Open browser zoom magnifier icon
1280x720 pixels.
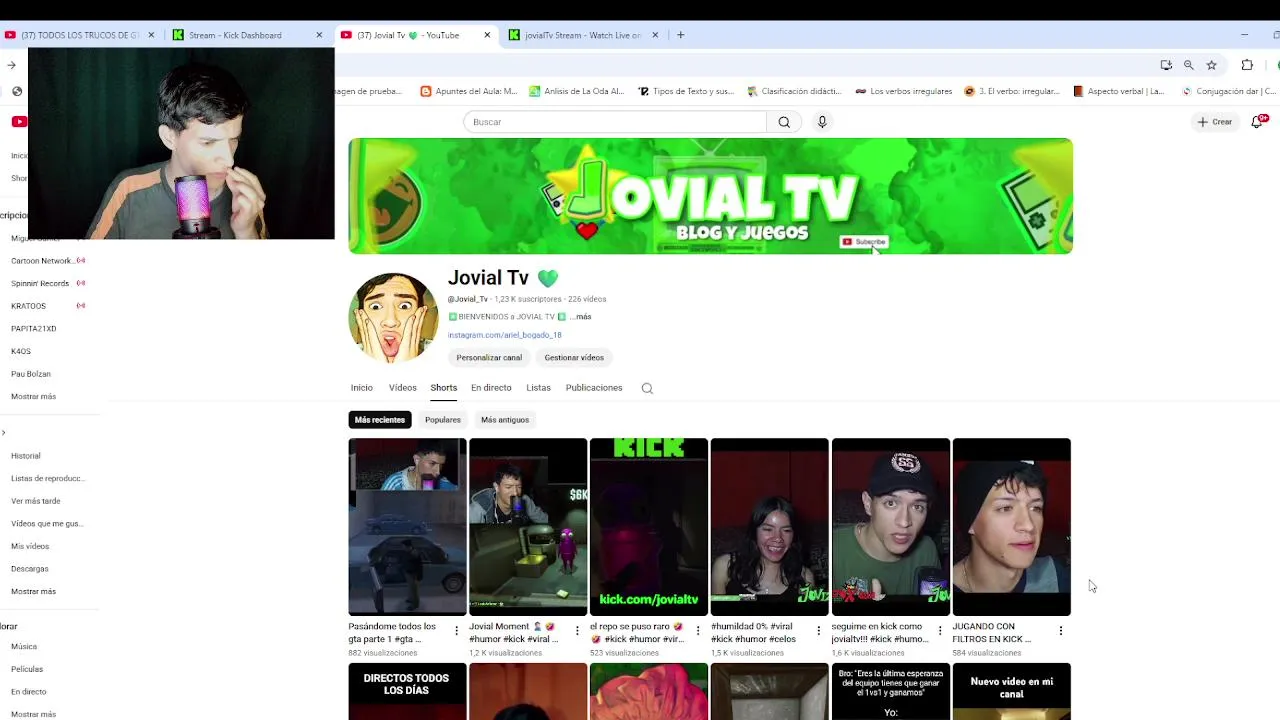click(x=1188, y=65)
